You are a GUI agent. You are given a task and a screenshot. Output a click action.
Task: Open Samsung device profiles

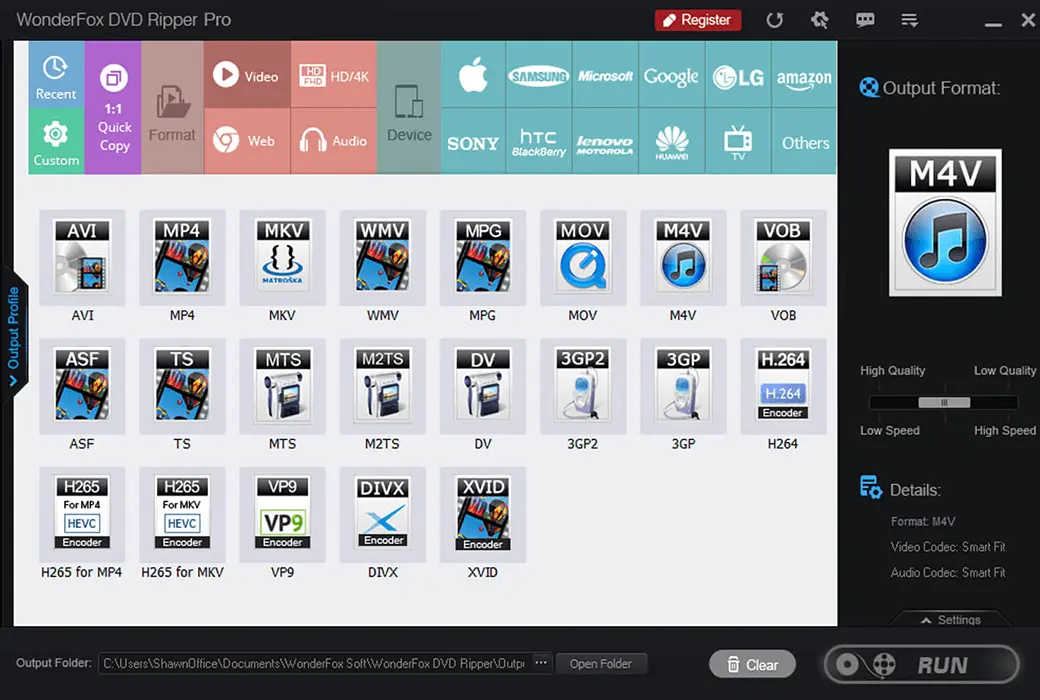pos(539,74)
